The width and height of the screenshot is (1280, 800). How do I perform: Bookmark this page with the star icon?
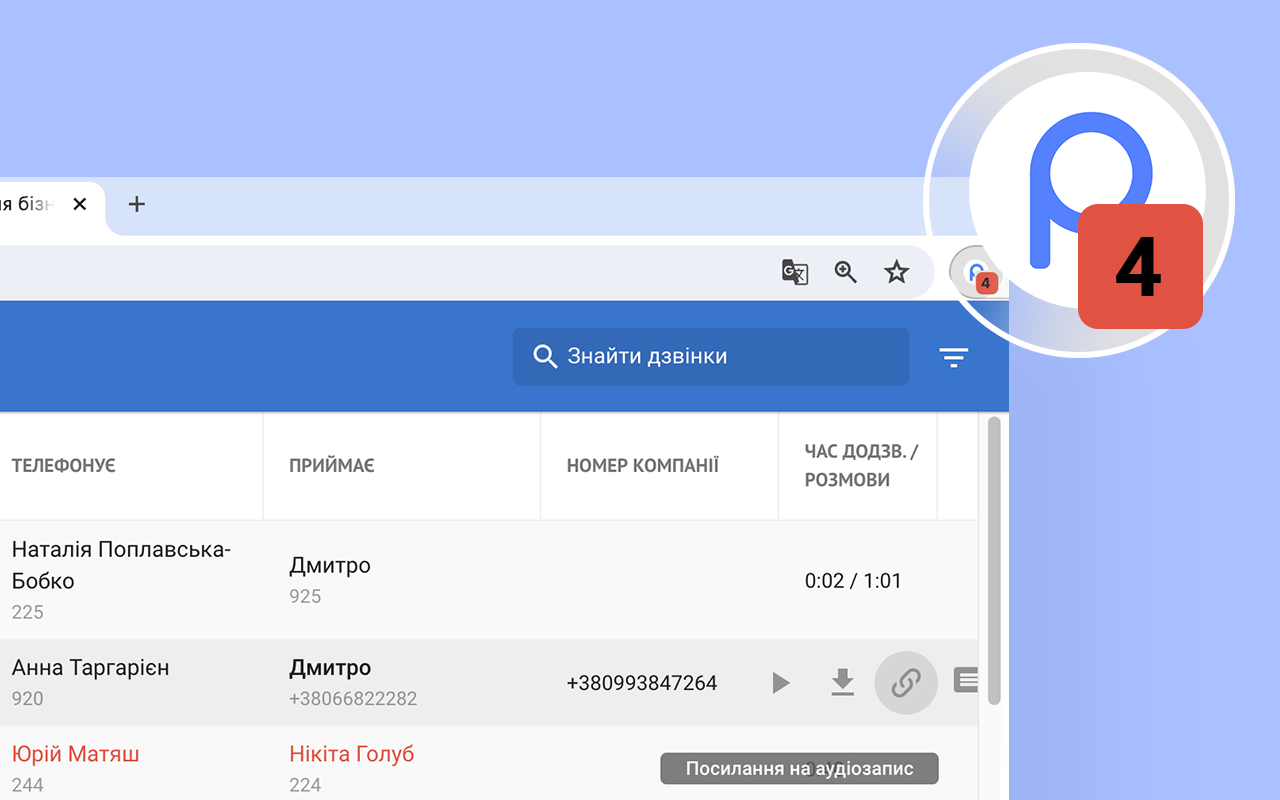[897, 272]
